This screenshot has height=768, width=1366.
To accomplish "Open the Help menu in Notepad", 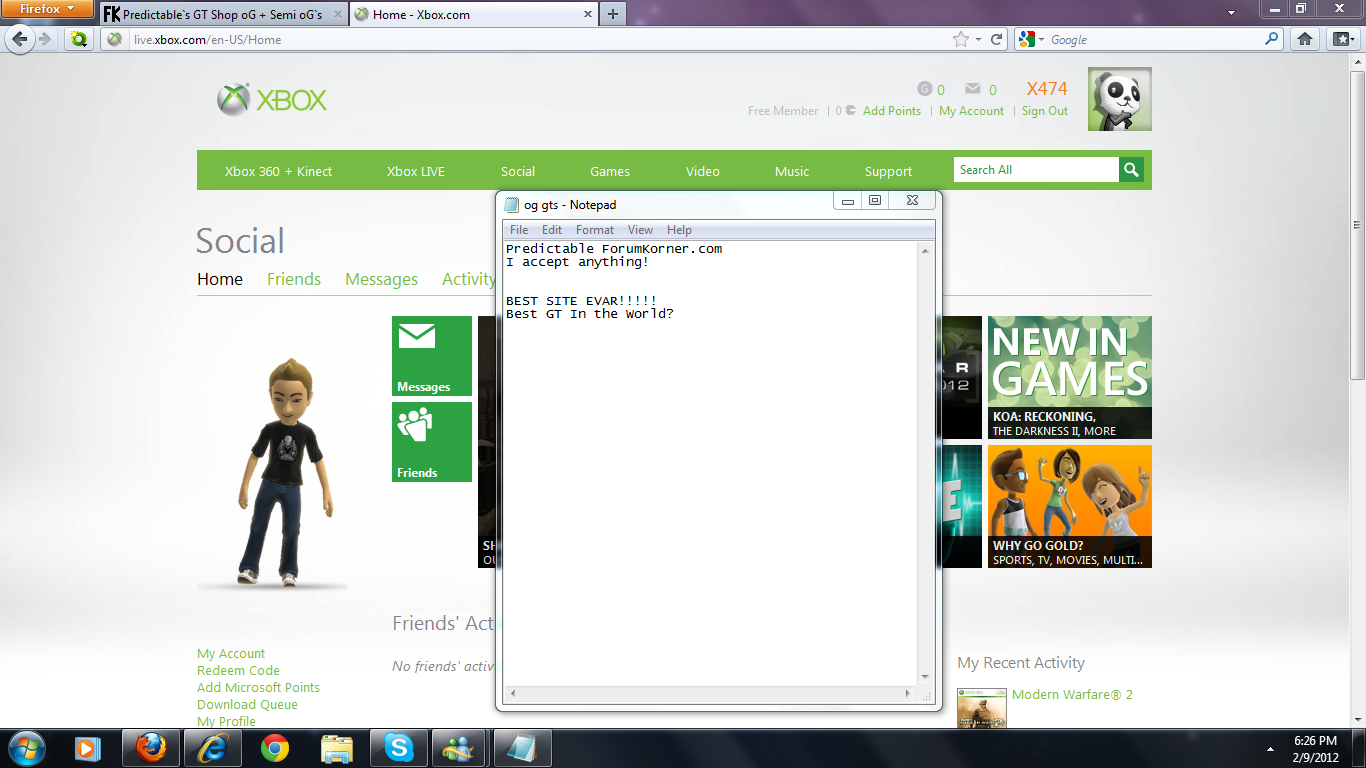I will coord(679,230).
